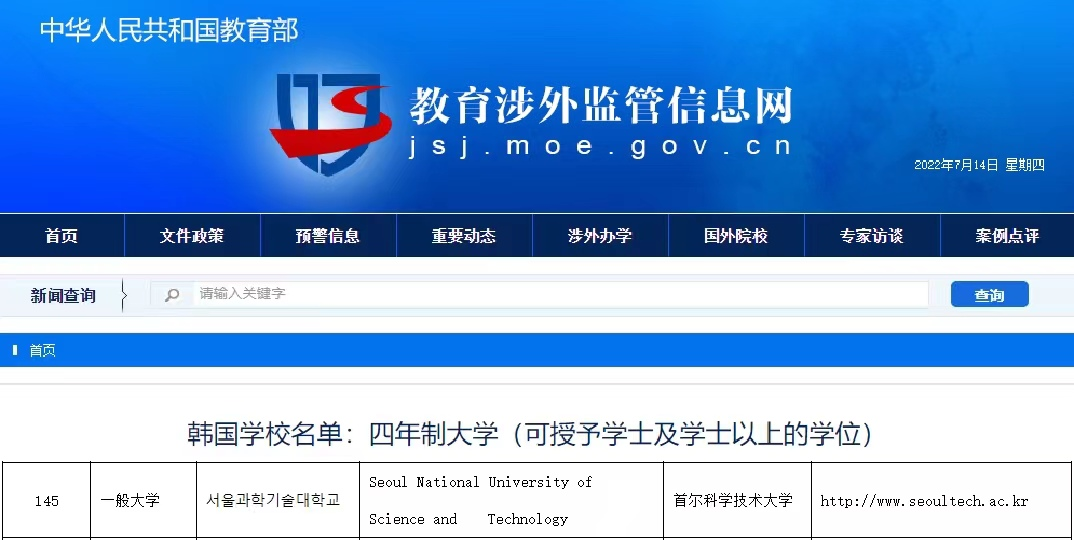Click the 首页 breadcrumb link
The height and width of the screenshot is (540, 1074).
42,350
